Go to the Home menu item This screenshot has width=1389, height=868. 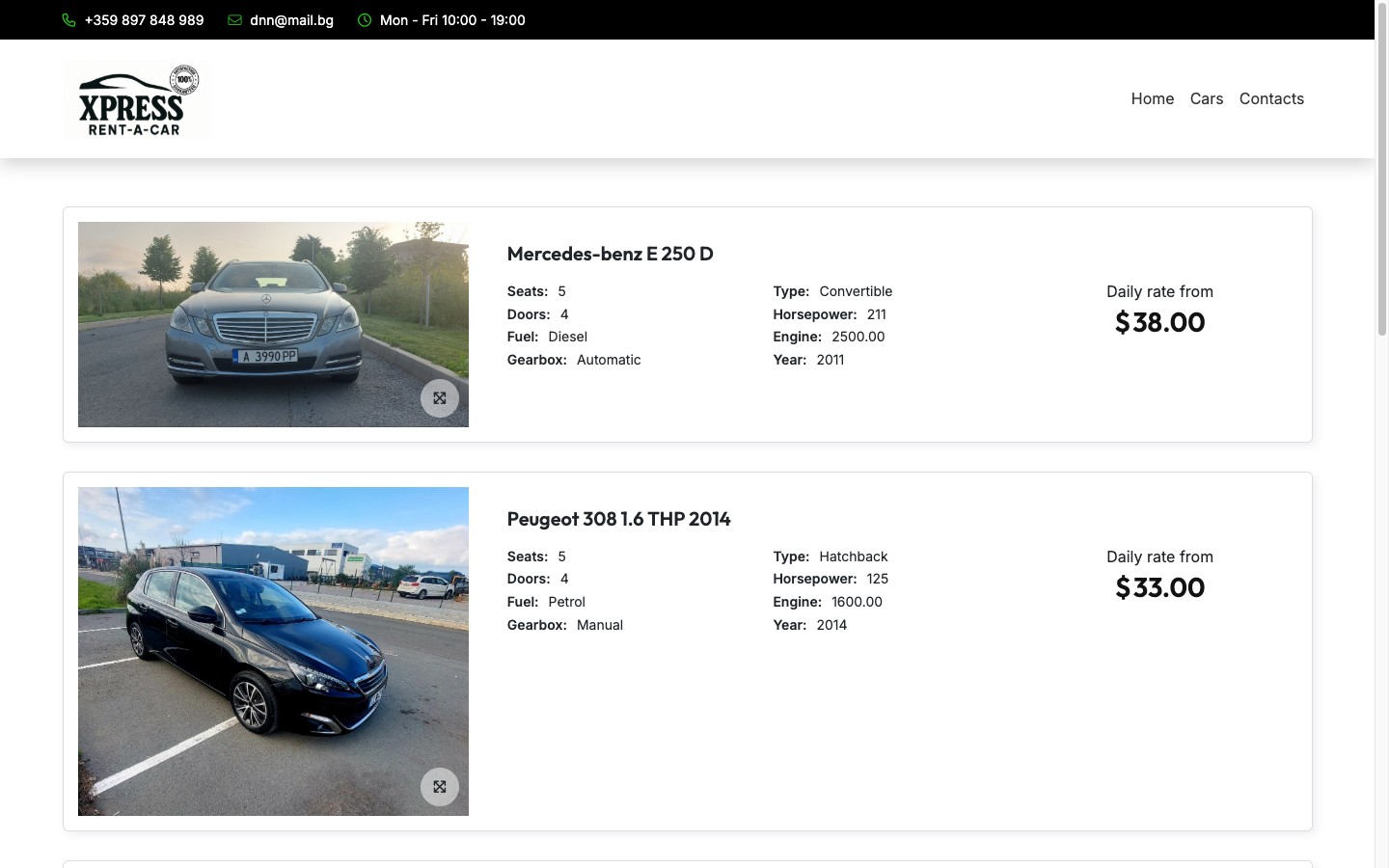[1153, 98]
